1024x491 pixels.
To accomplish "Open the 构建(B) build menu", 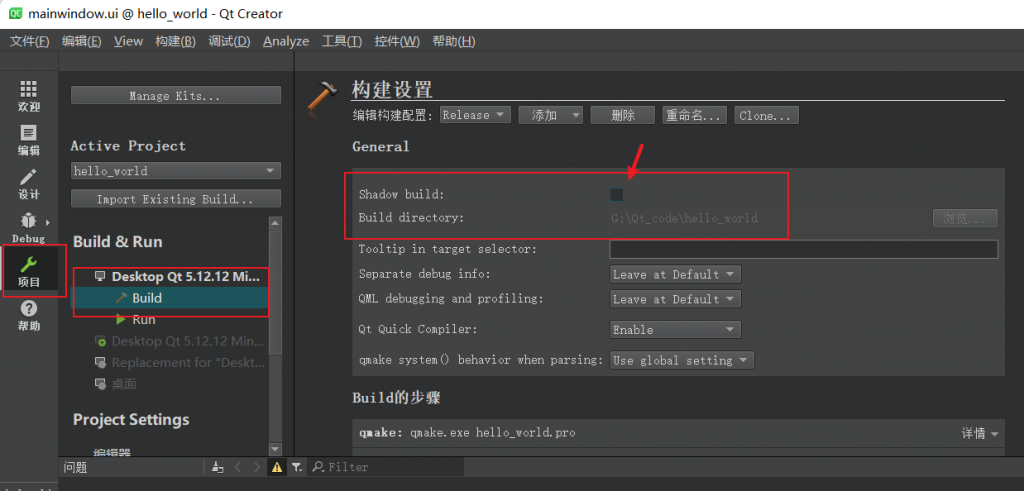I will [175, 41].
